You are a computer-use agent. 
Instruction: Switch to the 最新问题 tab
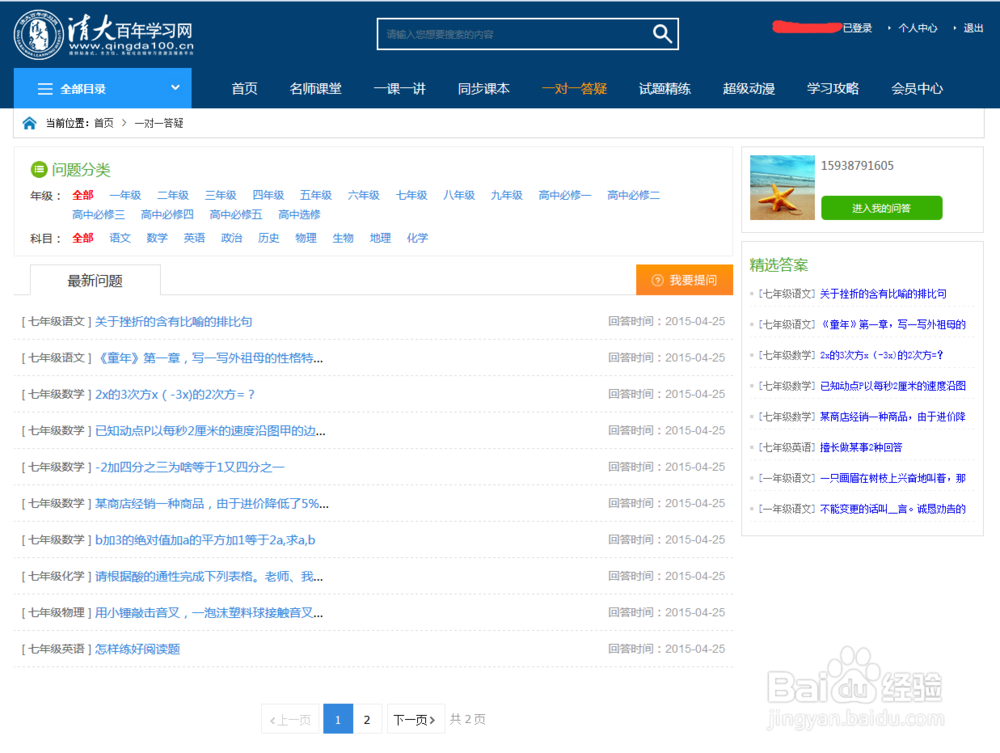click(x=95, y=280)
